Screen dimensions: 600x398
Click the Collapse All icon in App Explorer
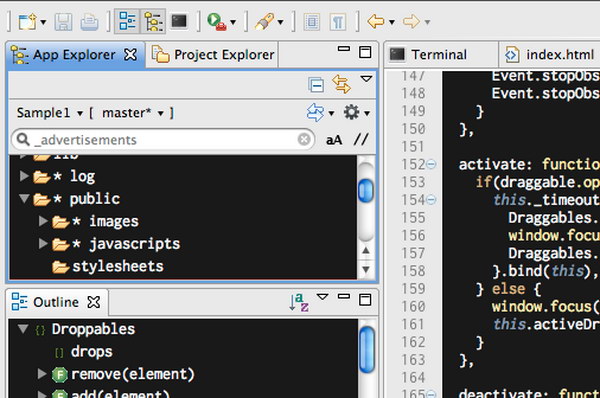pos(316,85)
